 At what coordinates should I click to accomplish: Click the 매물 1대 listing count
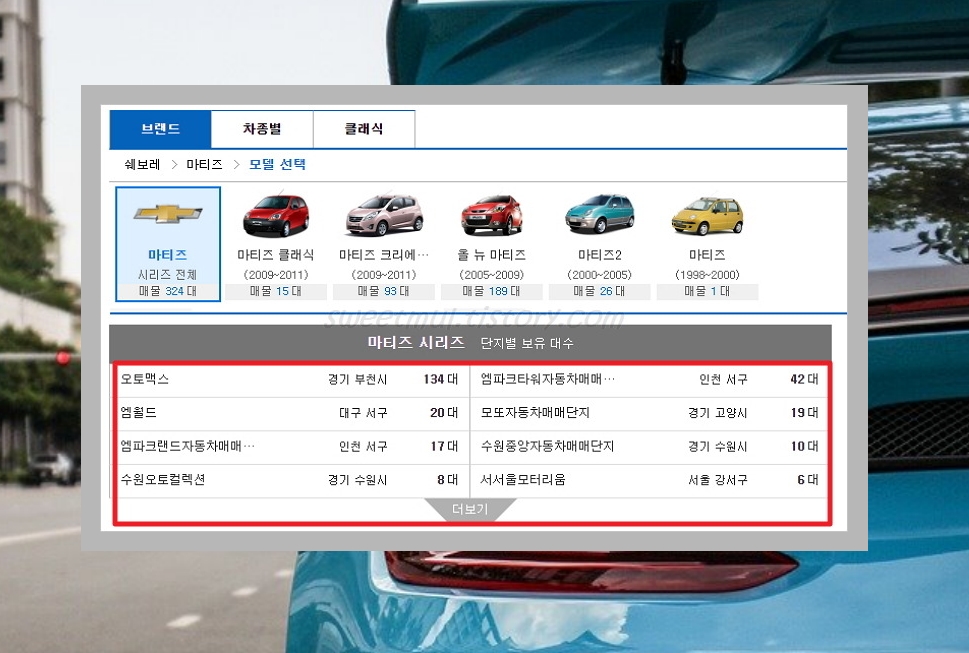point(708,292)
